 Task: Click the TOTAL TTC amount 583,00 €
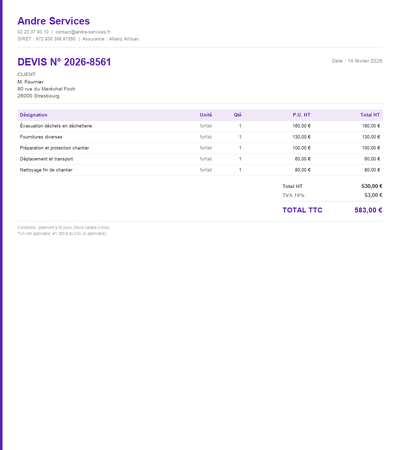click(x=368, y=210)
